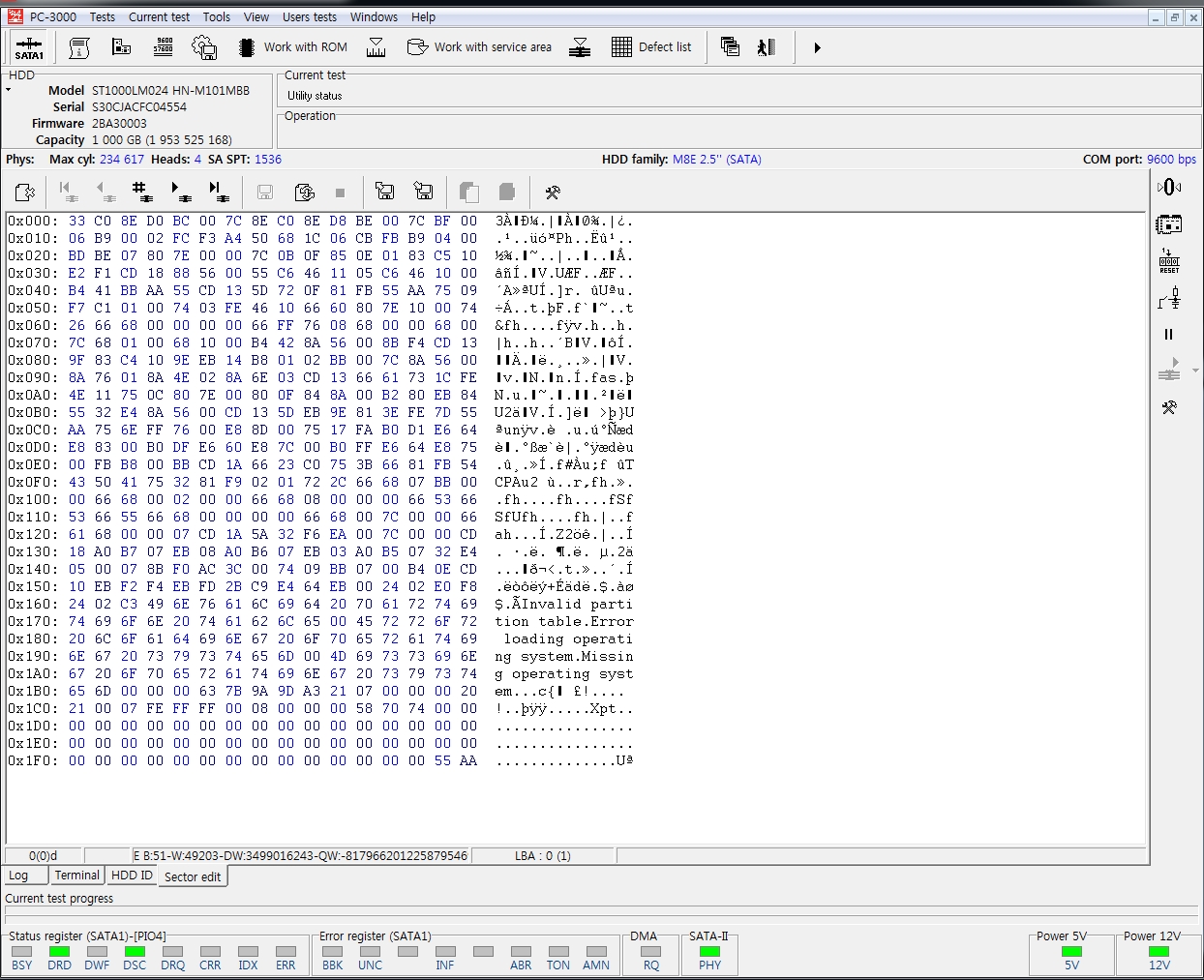Screen dimensions: 1204x980
Task: Open the Tests menu
Action: tap(103, 16)
